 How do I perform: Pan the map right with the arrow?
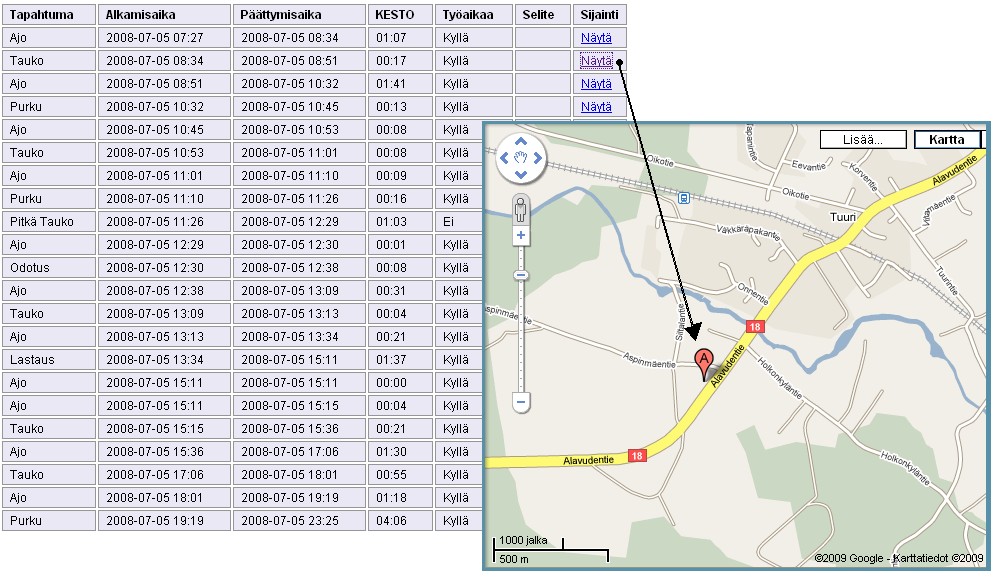[537, 158]
